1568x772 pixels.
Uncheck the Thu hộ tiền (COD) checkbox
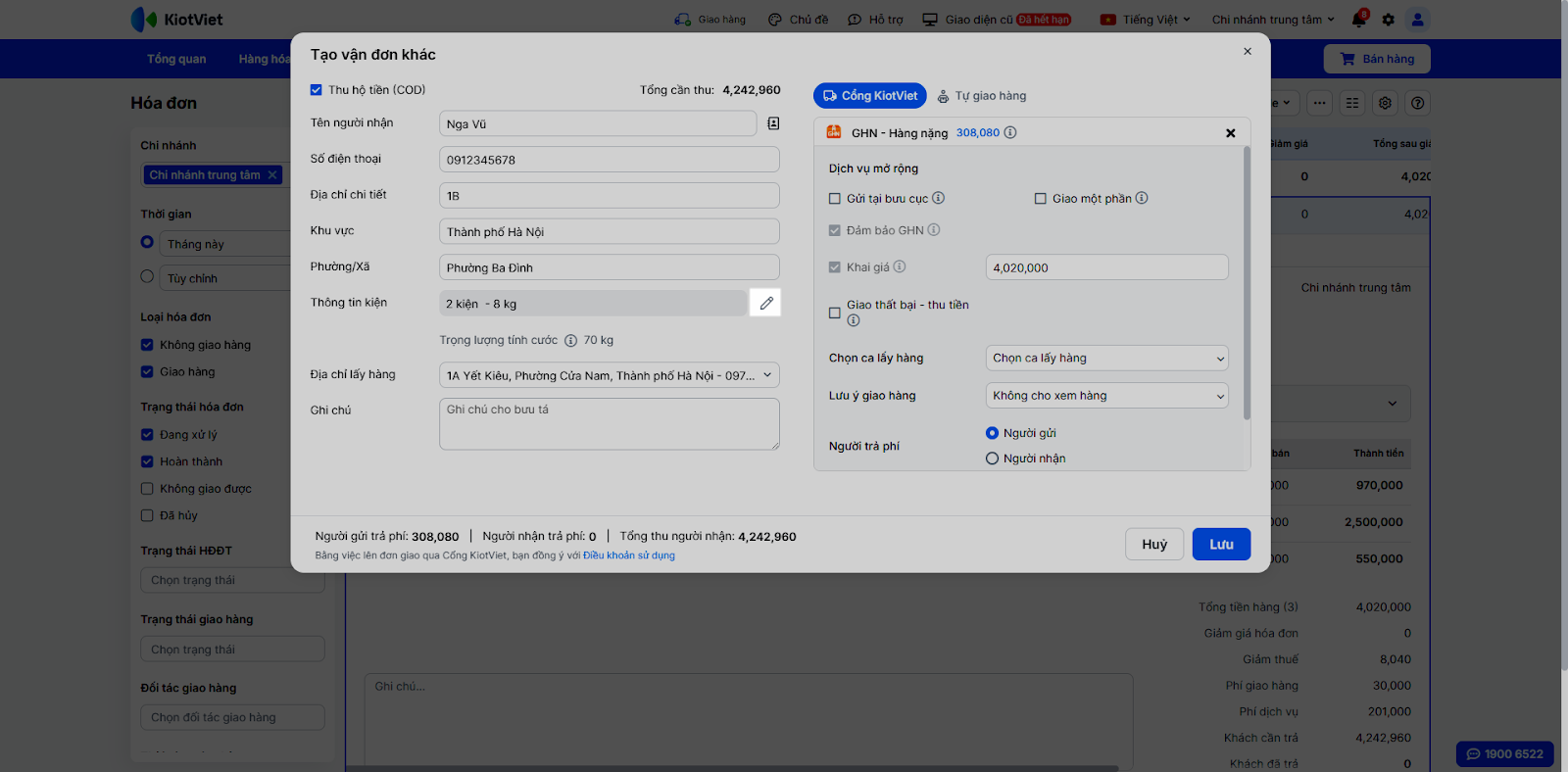(x=317, y=90)
